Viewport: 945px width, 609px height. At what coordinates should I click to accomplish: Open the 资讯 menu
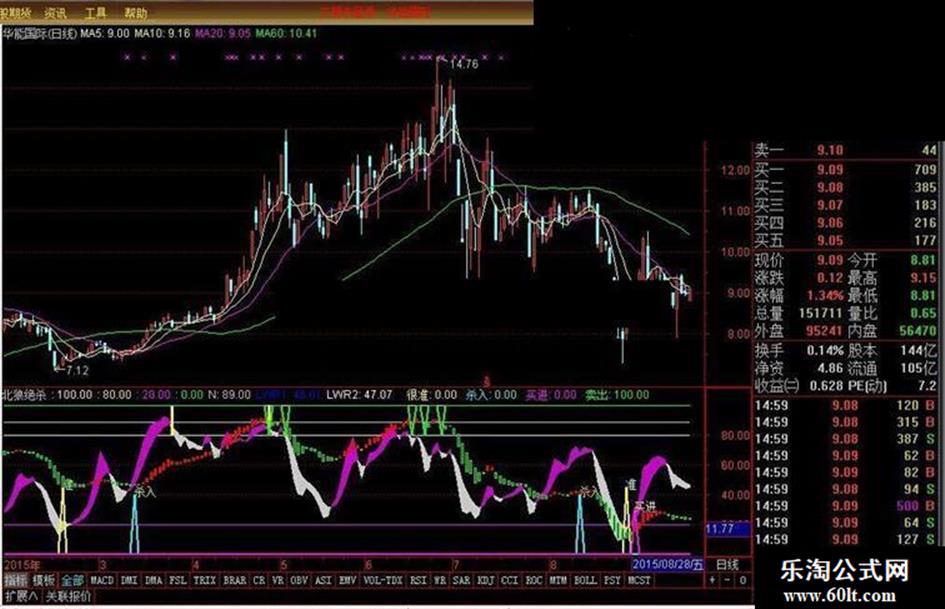(55, 12)
